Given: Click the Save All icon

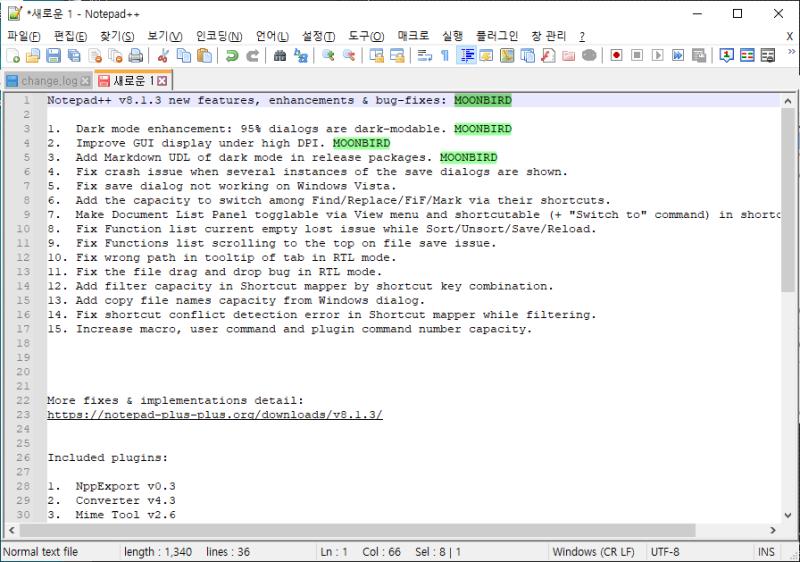Looking at the screenshot, I should [x=74, y=56].
